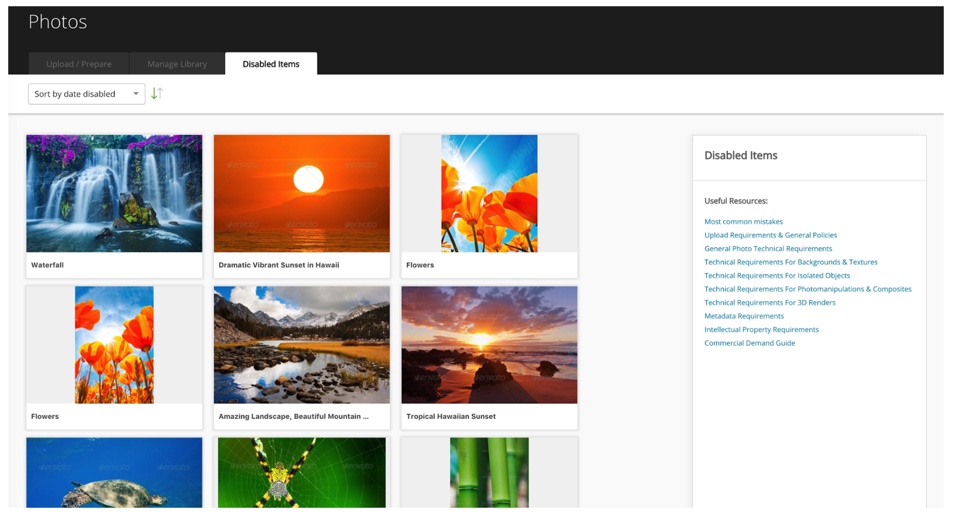The height and width of the screenshot is (517, 954).
Task: Click the Amazing Landscape, Beautiful Mountain title
Action: pyautogui.click(x=293, y=417)
